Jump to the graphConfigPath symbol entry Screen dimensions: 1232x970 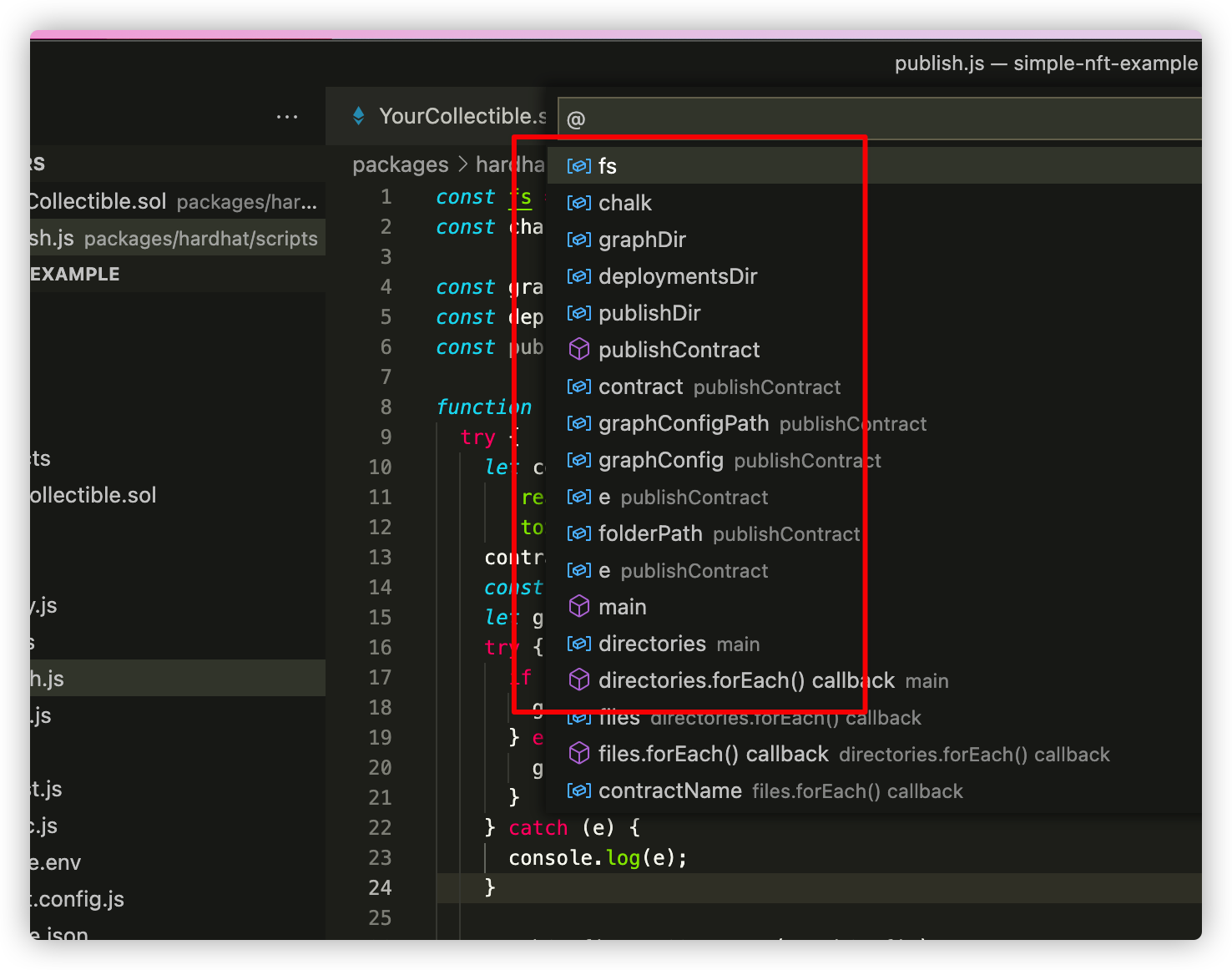(x=683, y=423)
